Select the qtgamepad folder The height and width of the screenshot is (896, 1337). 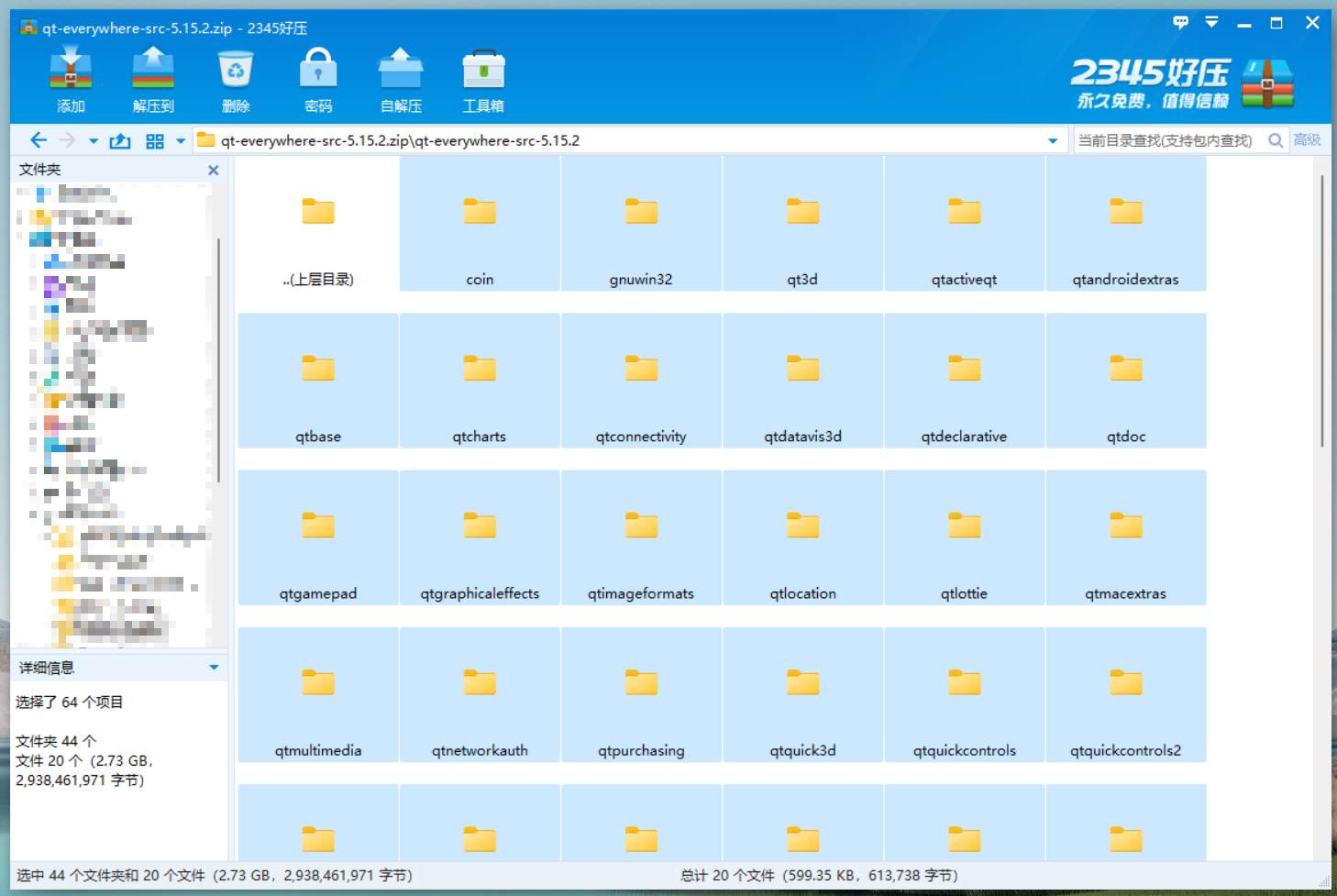coord(318,537)
